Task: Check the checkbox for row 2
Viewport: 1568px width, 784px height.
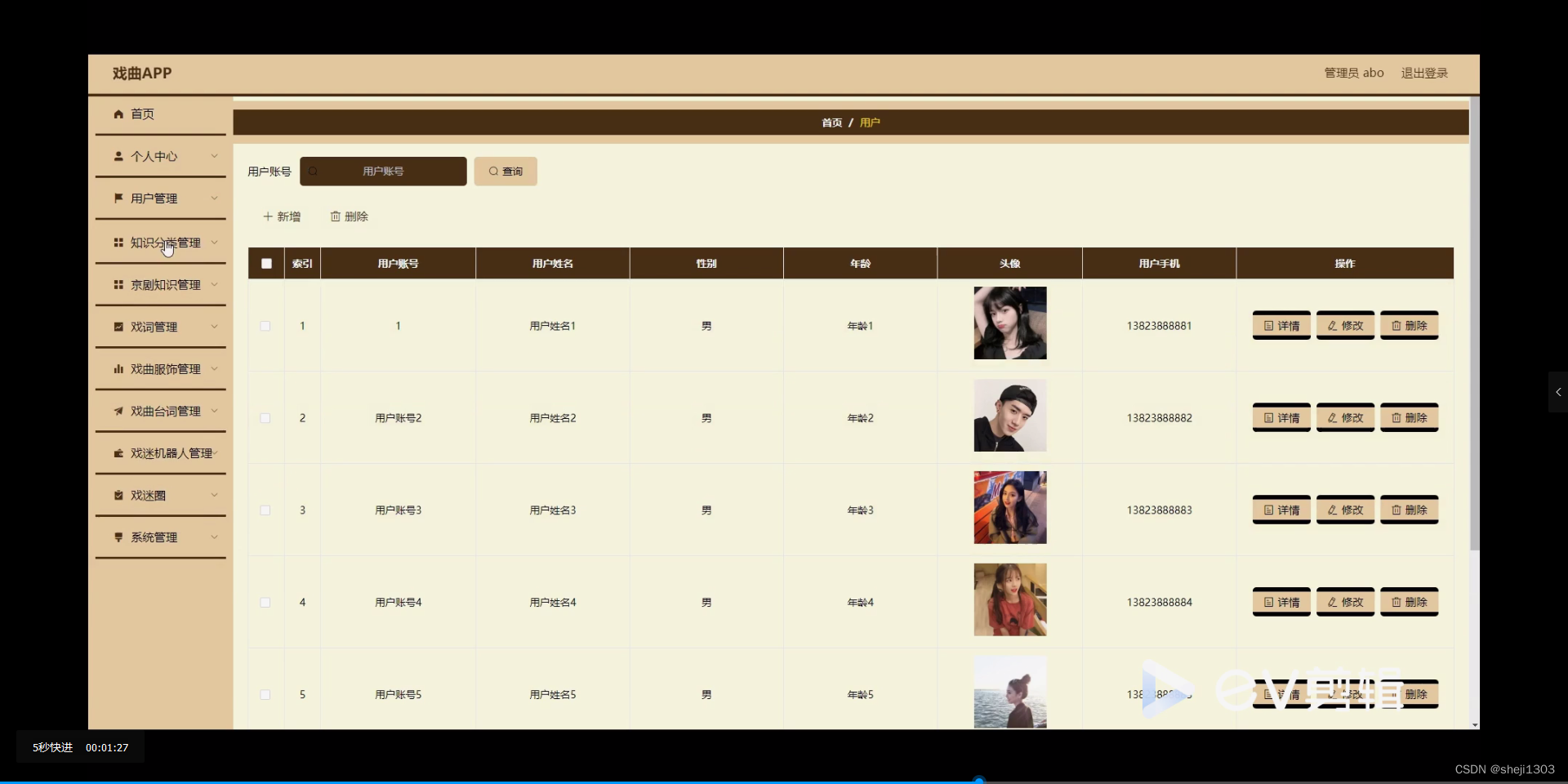Action: coord(265,418)
